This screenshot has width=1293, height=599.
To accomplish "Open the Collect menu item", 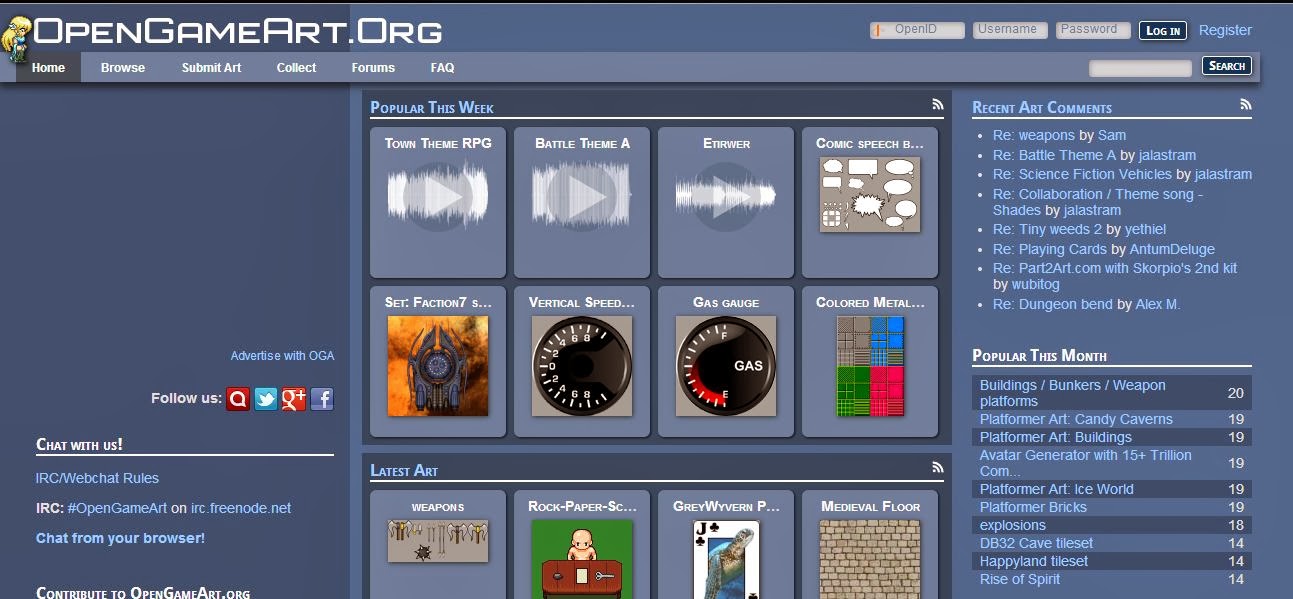I will pyautogui.click(x=296, y=68).
